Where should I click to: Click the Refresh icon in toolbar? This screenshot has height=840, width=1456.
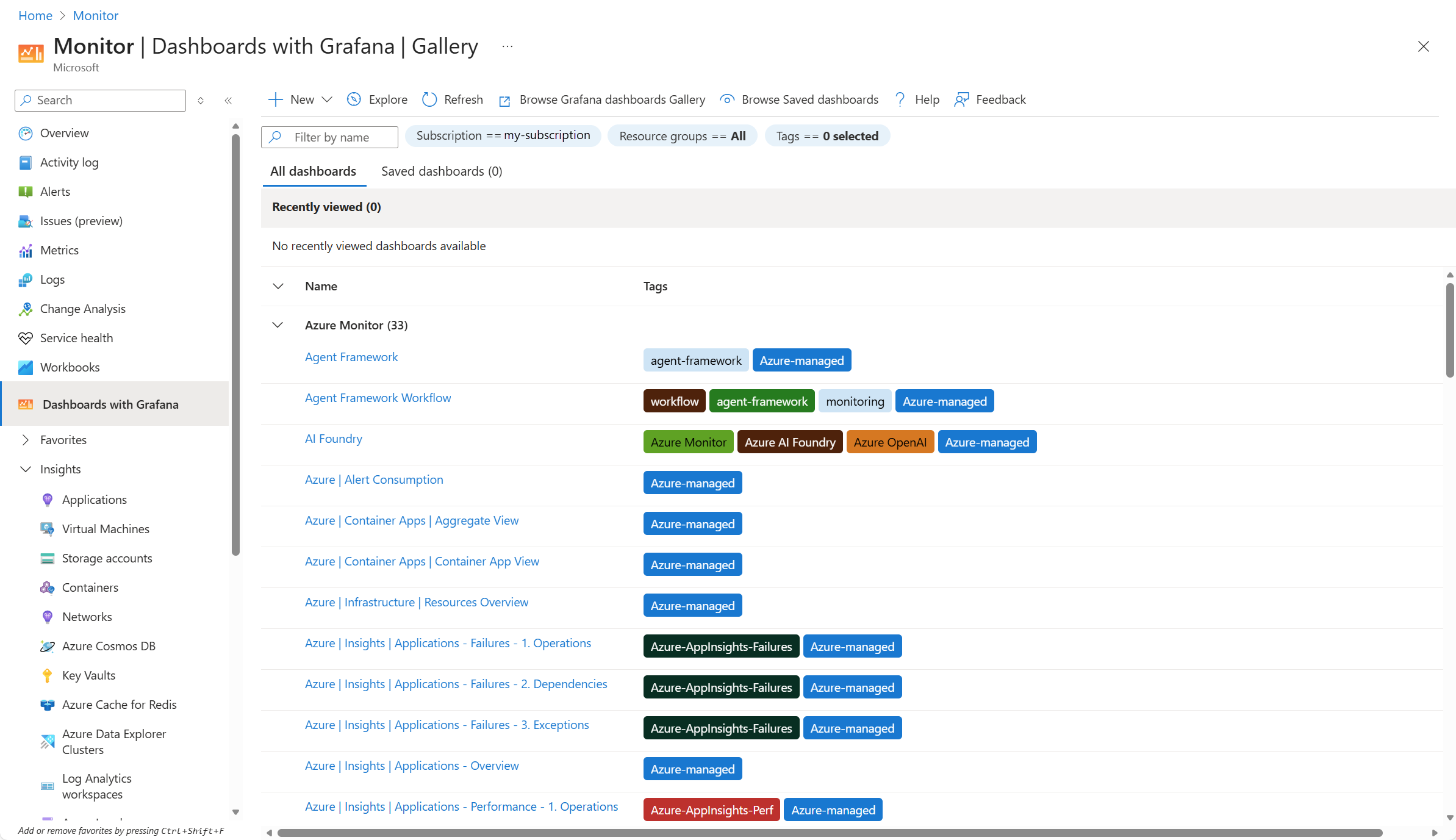click(429, 99)
